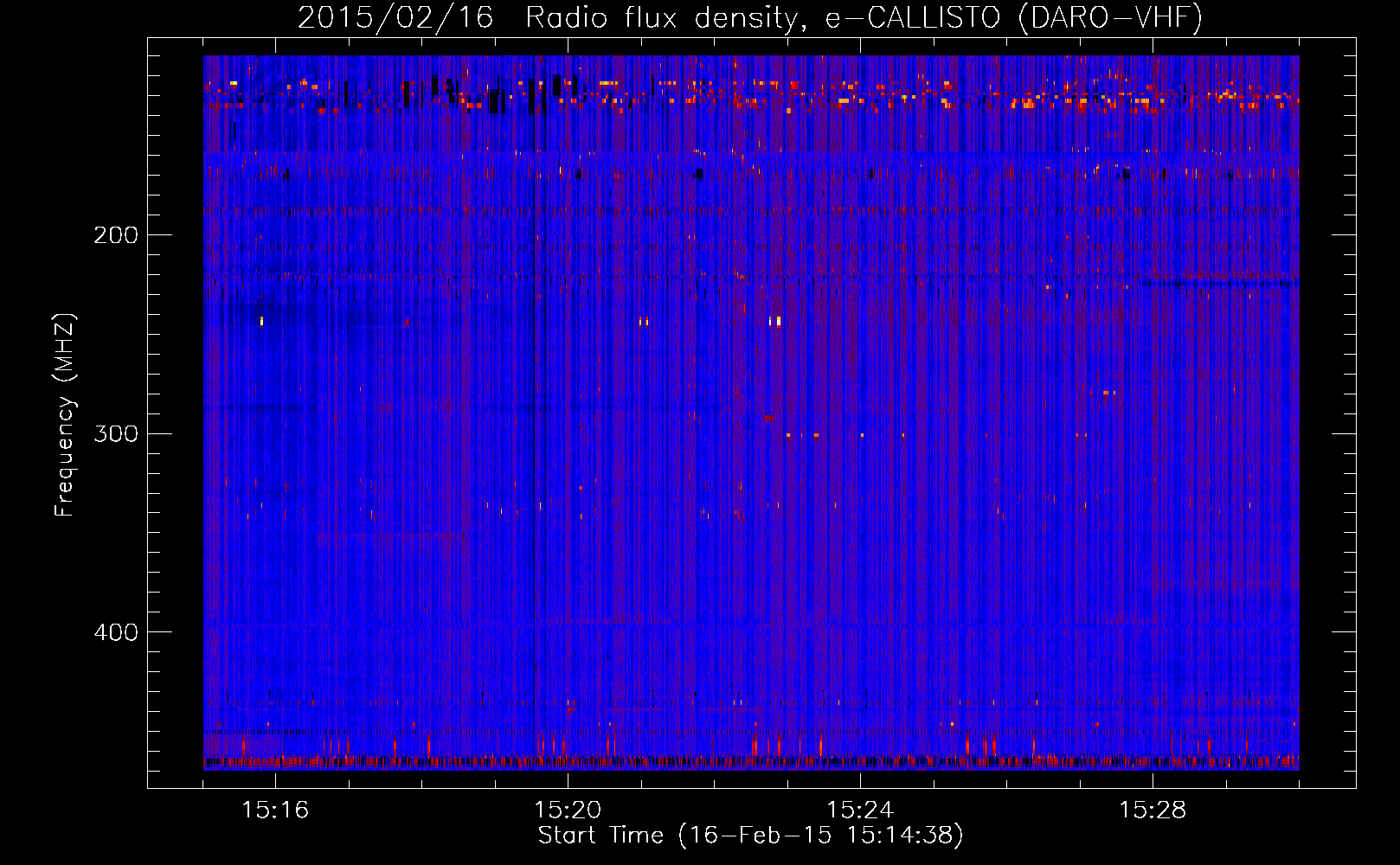This screenshot has height=865, width=1400.
Task: Click the 15:16 time tick label
Action: [275, 811]
